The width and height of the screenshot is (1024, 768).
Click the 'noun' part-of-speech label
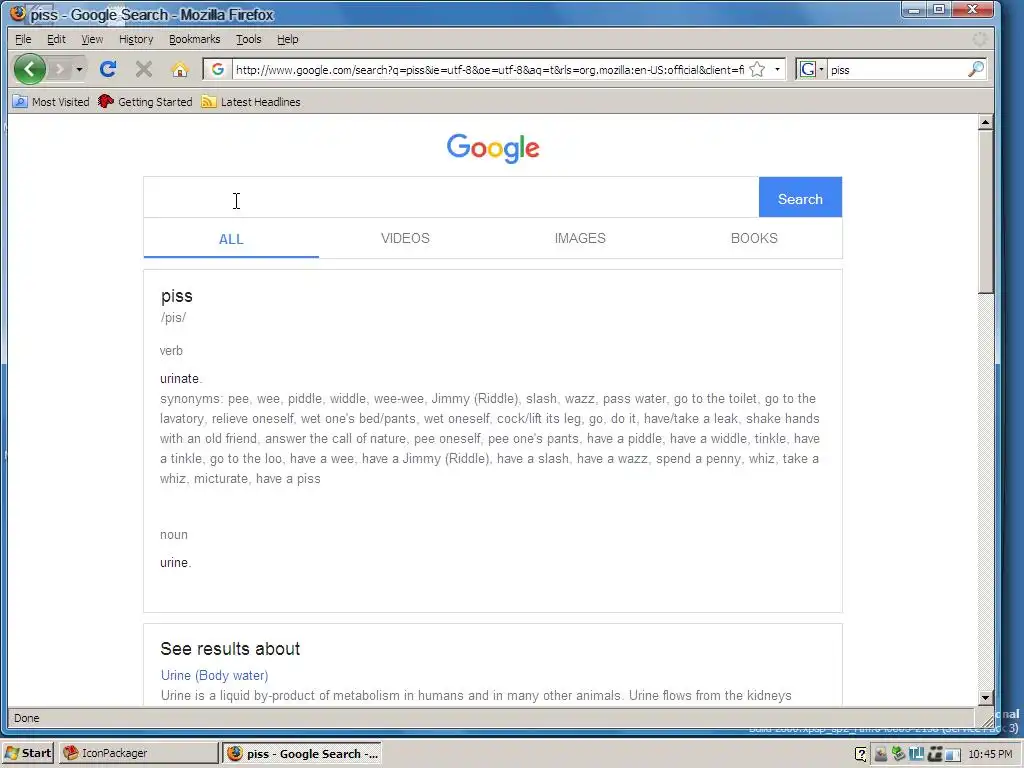coord(174,535)
